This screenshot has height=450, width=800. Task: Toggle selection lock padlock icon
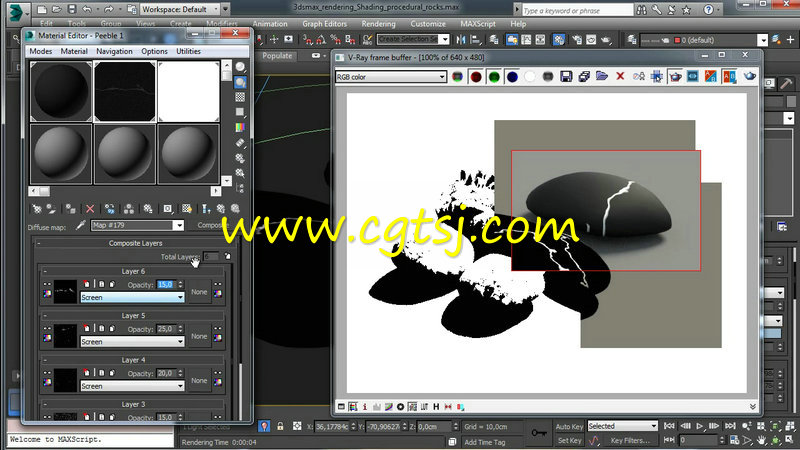(x=280, y=426)
